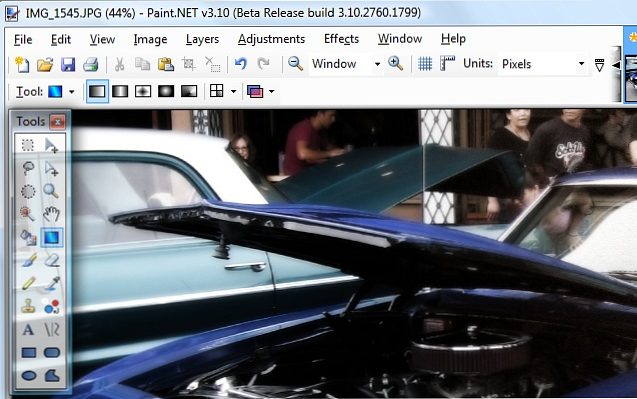Select the Pan hand tool

pyautogui.click(x=52, y=214)
